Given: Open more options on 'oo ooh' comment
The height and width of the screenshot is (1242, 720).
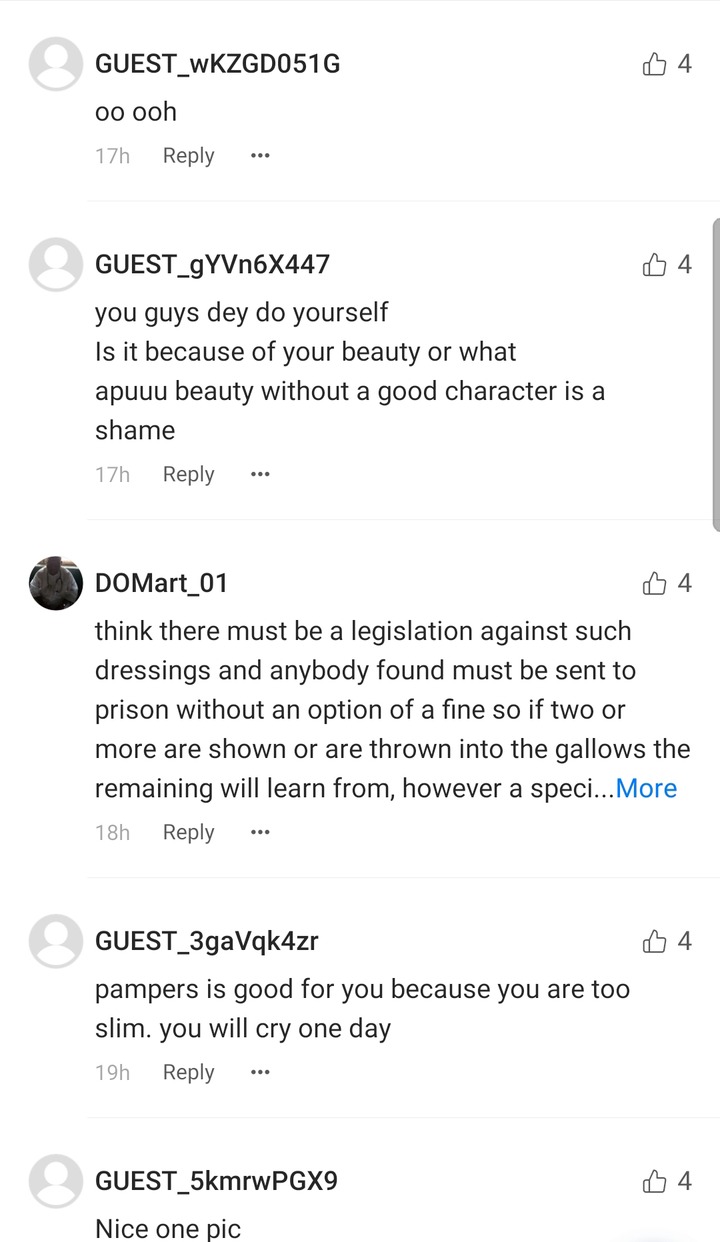Looking at the screenshot, I should click(260, 156).
